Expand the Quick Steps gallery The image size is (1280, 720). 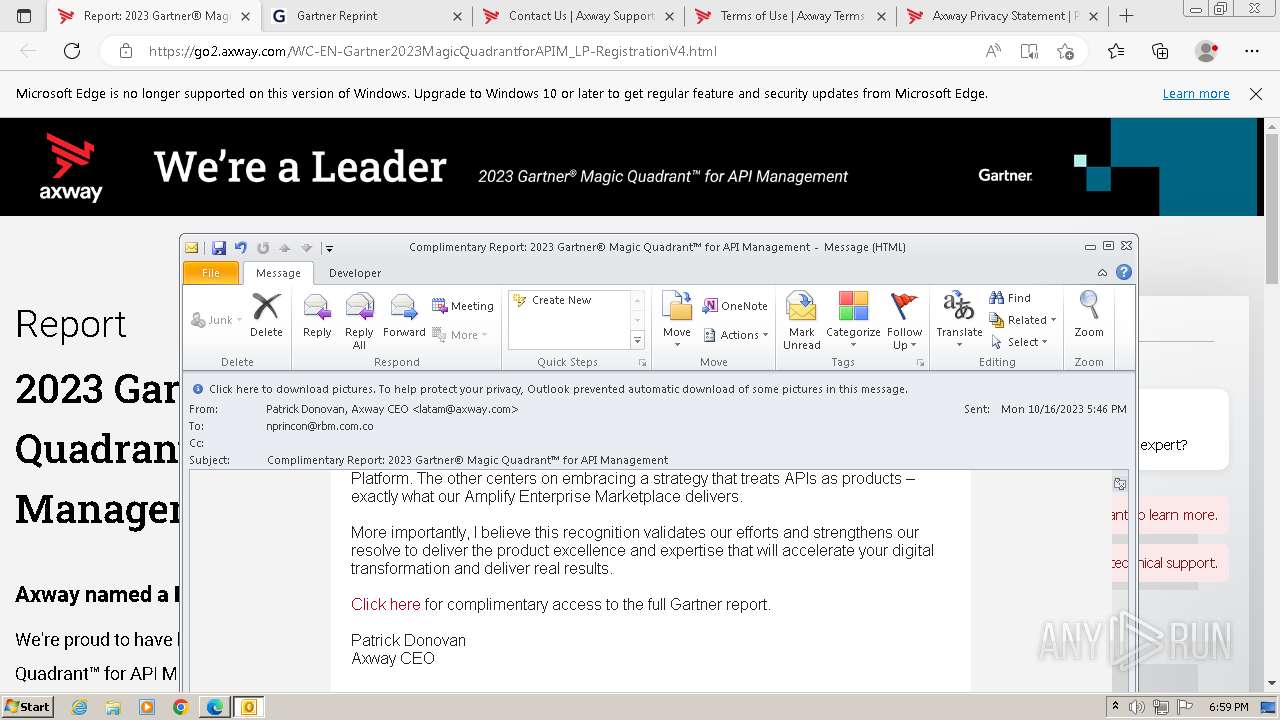tap(637, 340)
